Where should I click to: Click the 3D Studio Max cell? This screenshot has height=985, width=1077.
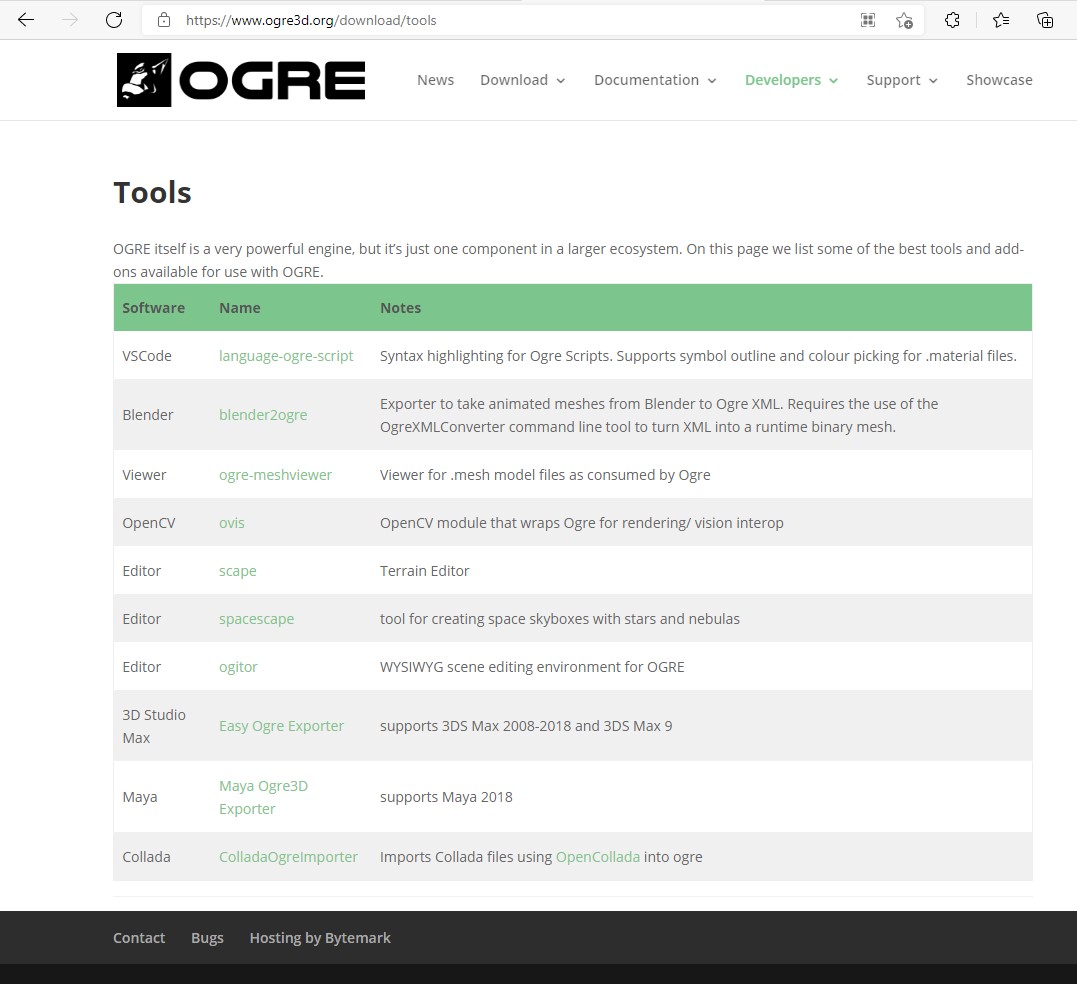[154, 726]
